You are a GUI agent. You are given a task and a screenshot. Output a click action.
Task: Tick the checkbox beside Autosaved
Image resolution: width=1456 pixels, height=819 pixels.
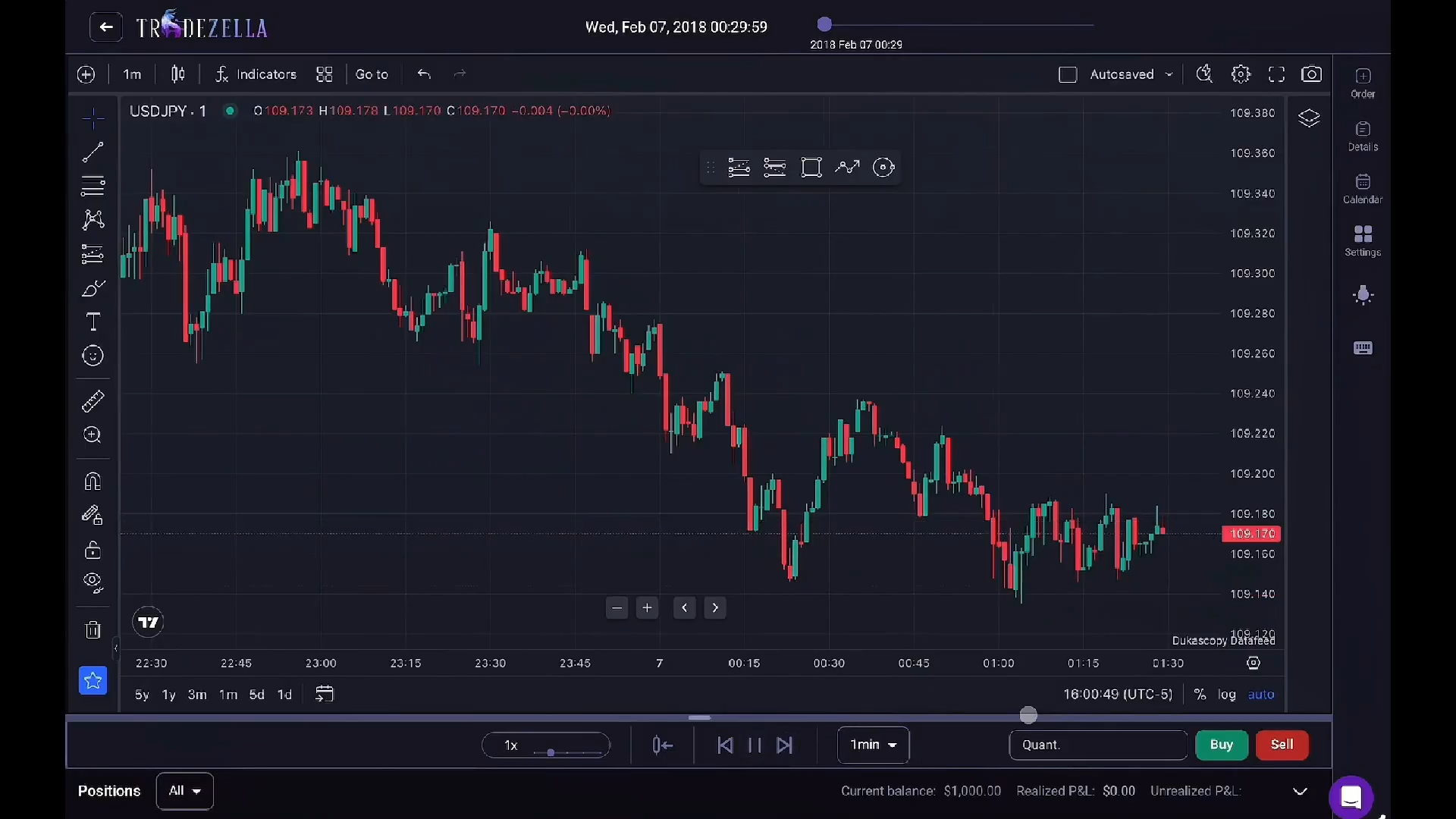coord(1067,74)
